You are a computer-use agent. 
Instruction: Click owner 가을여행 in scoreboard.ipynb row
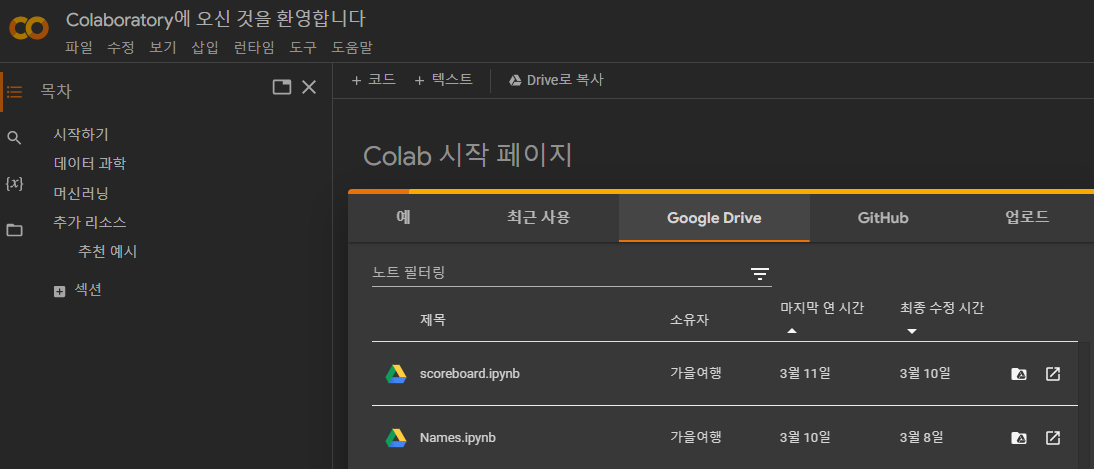pyautogui.click(x=696, y=373)
